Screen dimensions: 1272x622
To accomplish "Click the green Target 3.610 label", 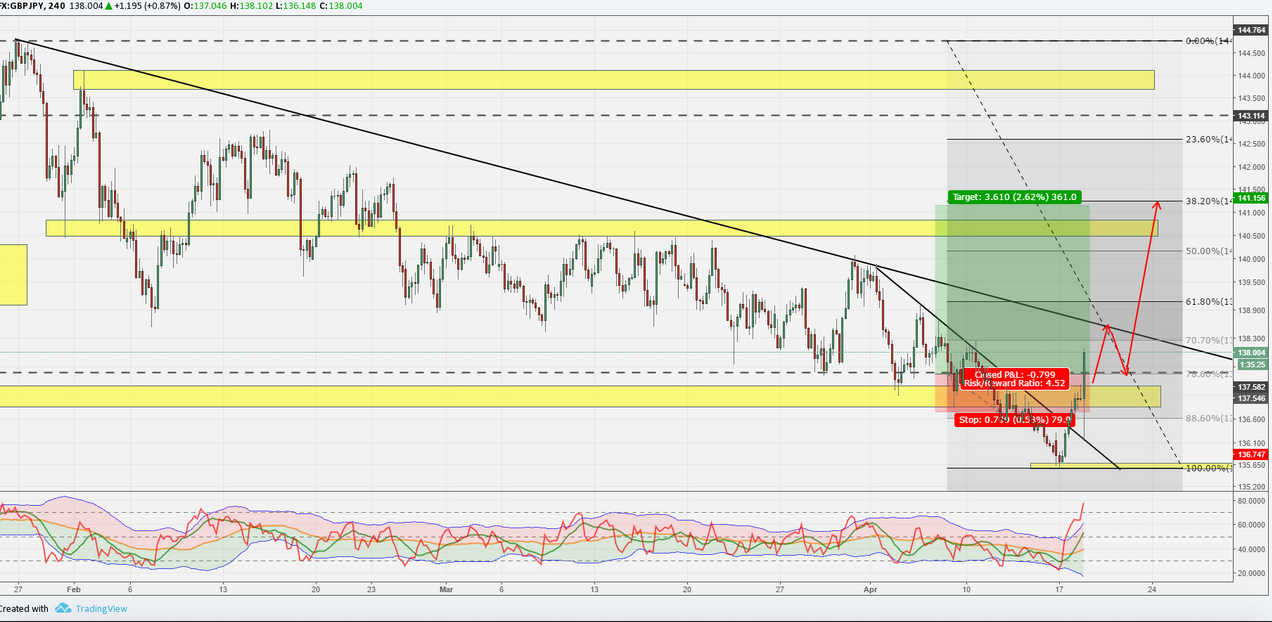I will (x=1011, y=197).
